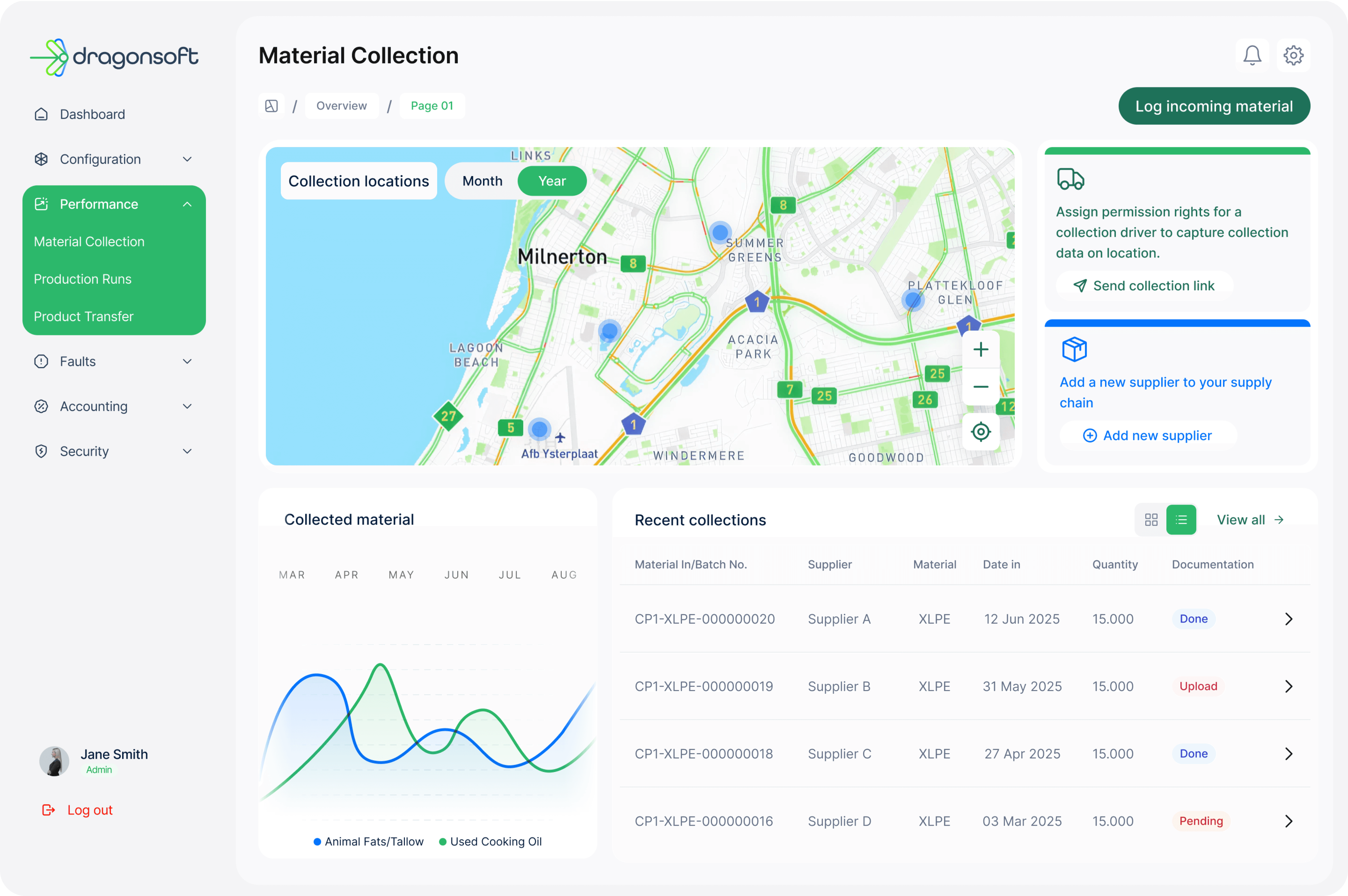Expand the Configuration menu chevron
Viewport: 1348px width, 896px height.
(x=187, y=160)
